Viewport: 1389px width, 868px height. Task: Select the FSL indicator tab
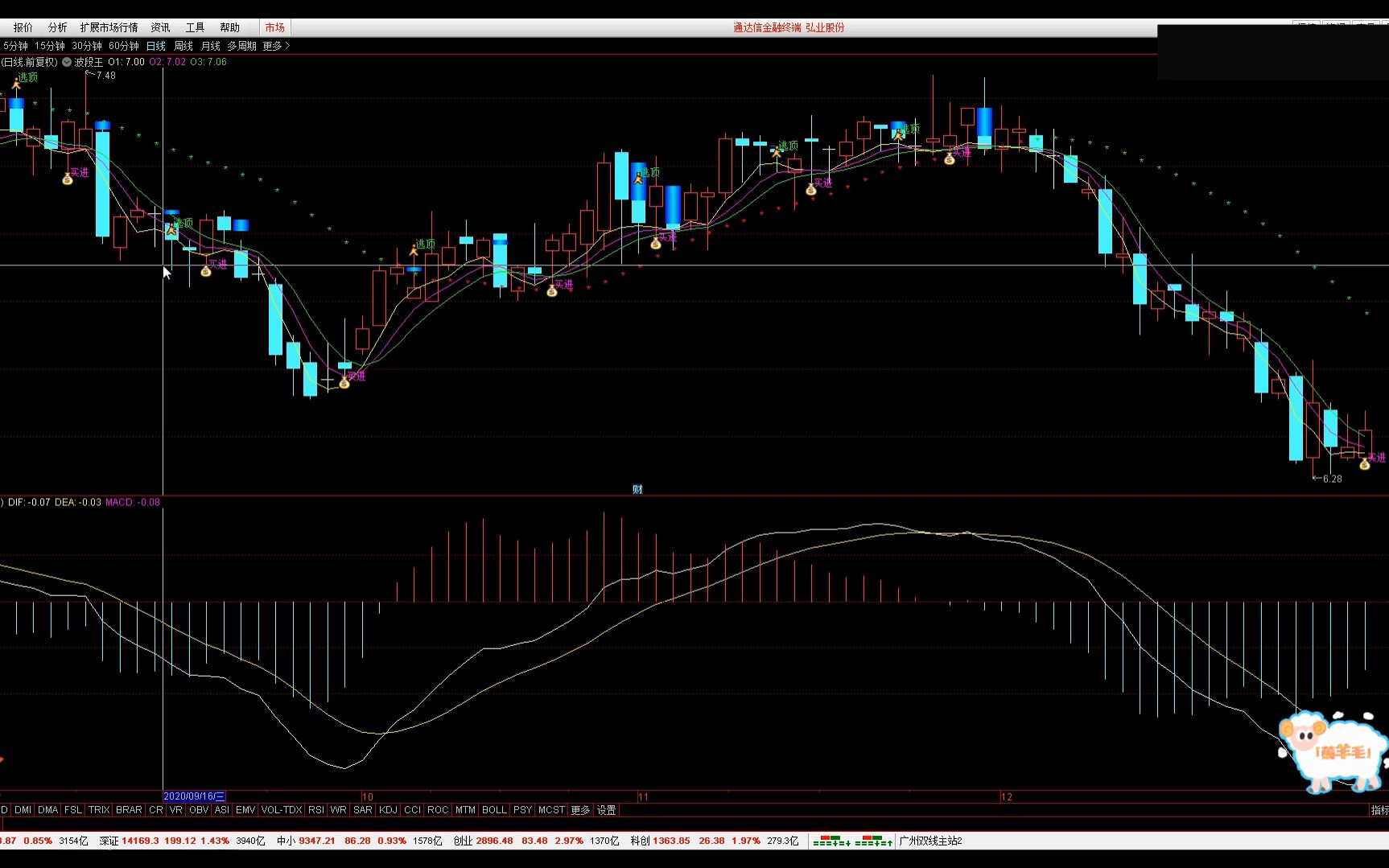coord(73,810)
